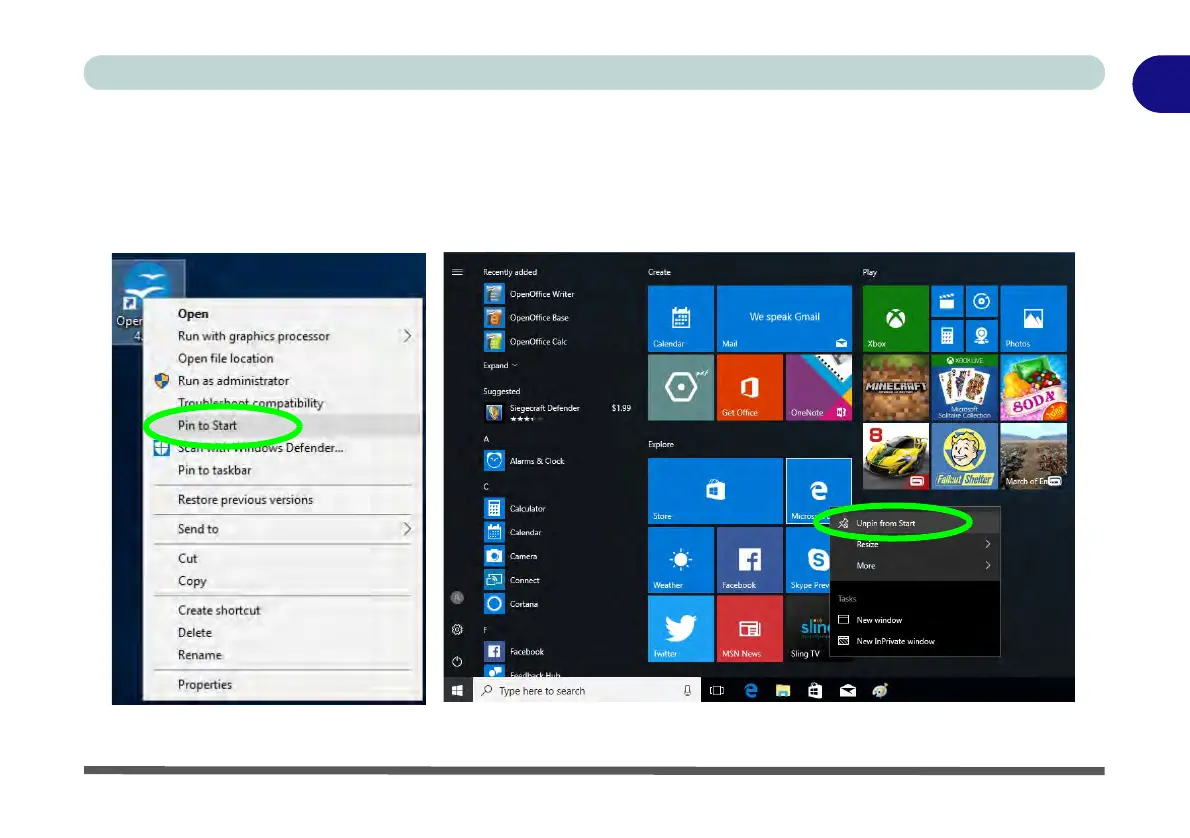Open the small webcam tile in Play group
The height and width of the screenshot is (838, 1190).
pos(981,336)
